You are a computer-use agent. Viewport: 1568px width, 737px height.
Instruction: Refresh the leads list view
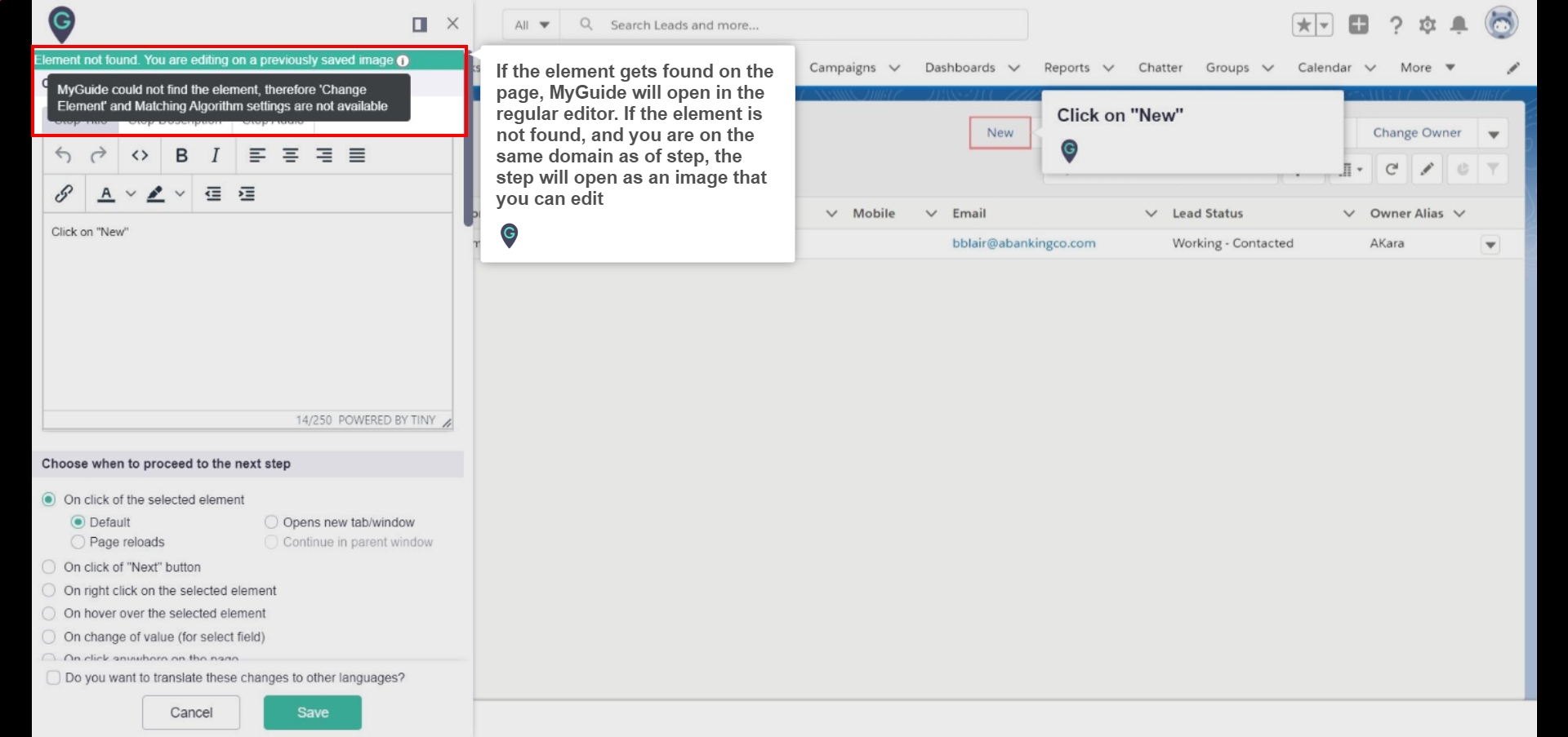[1392, 169]
